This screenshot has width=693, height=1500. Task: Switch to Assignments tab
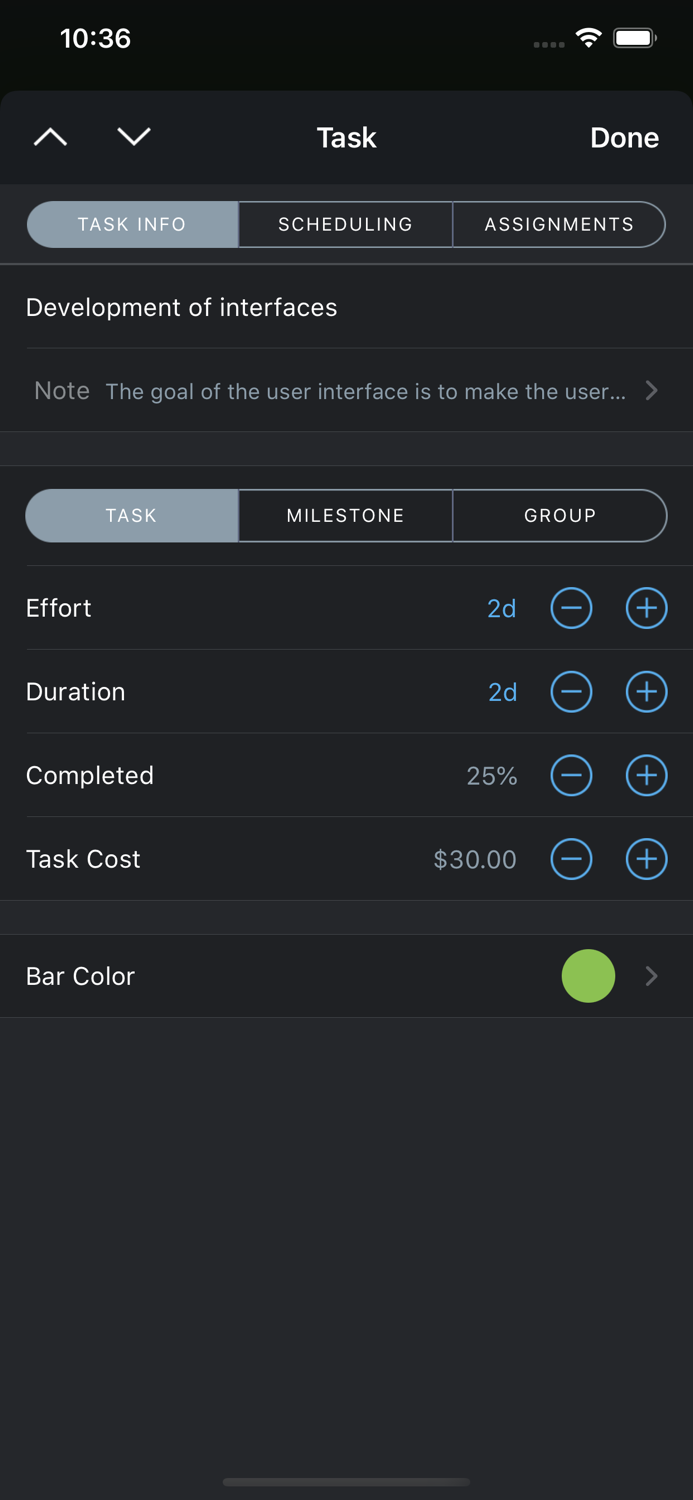tap(559, 224)
